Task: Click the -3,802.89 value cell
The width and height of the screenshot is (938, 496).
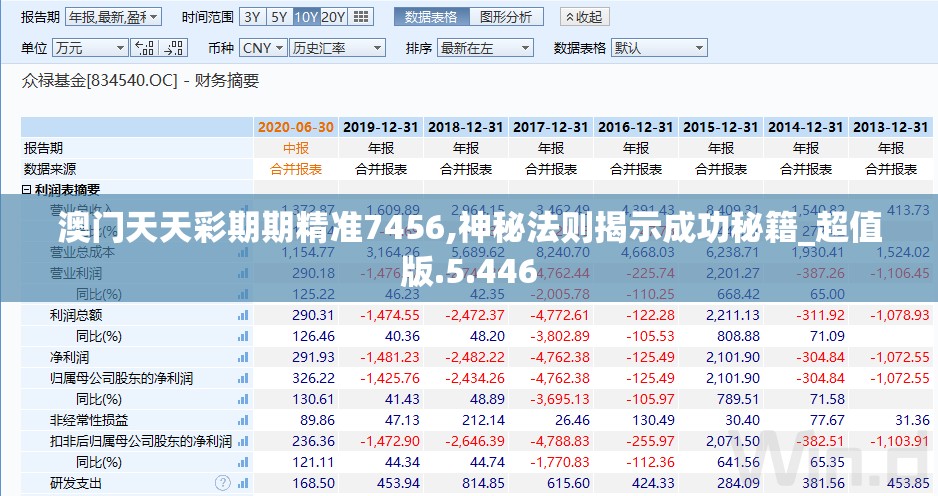Action: [559, 336]
